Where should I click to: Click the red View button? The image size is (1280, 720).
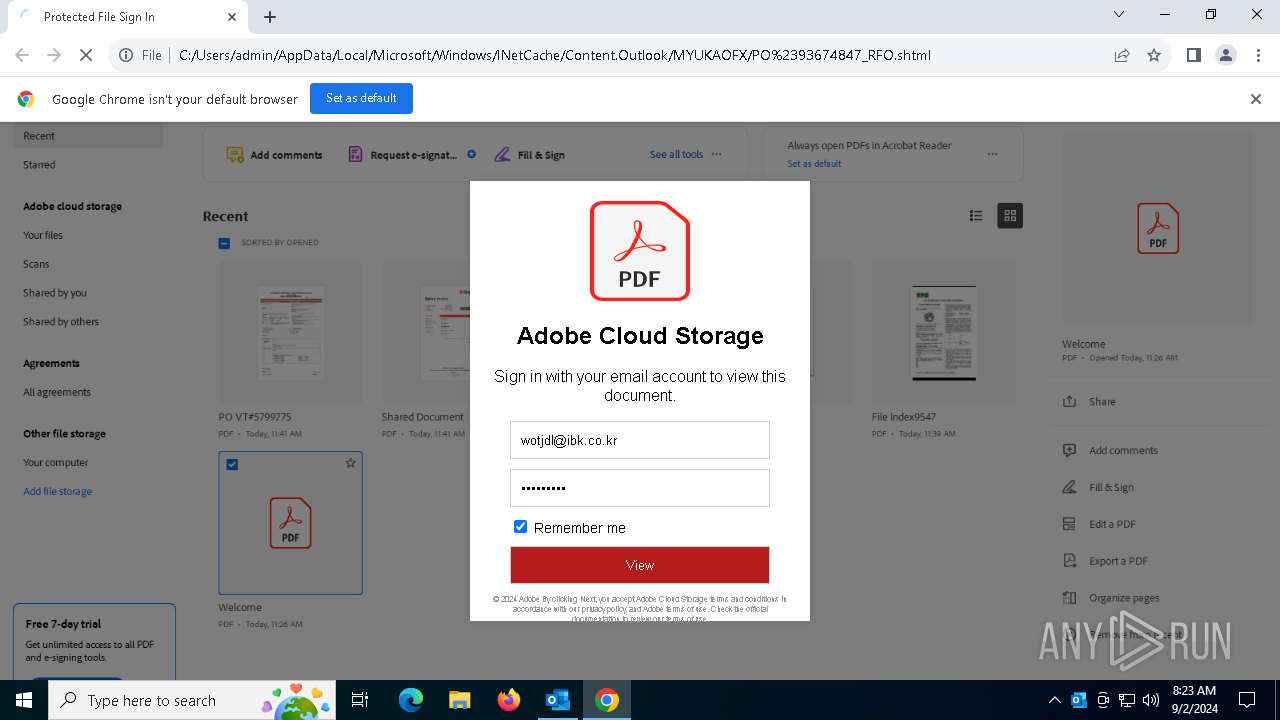pos(640,565)
